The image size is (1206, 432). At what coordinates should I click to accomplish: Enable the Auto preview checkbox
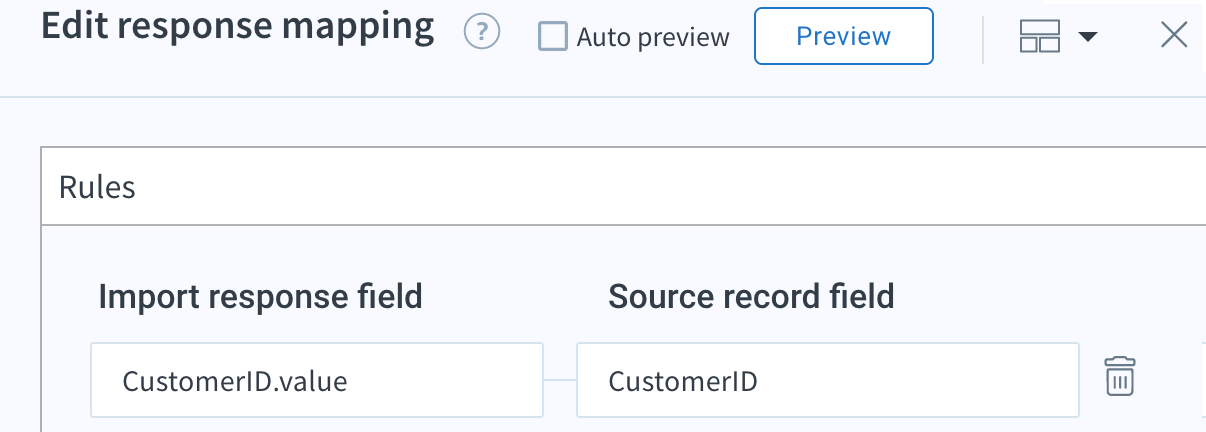point(553,37)
